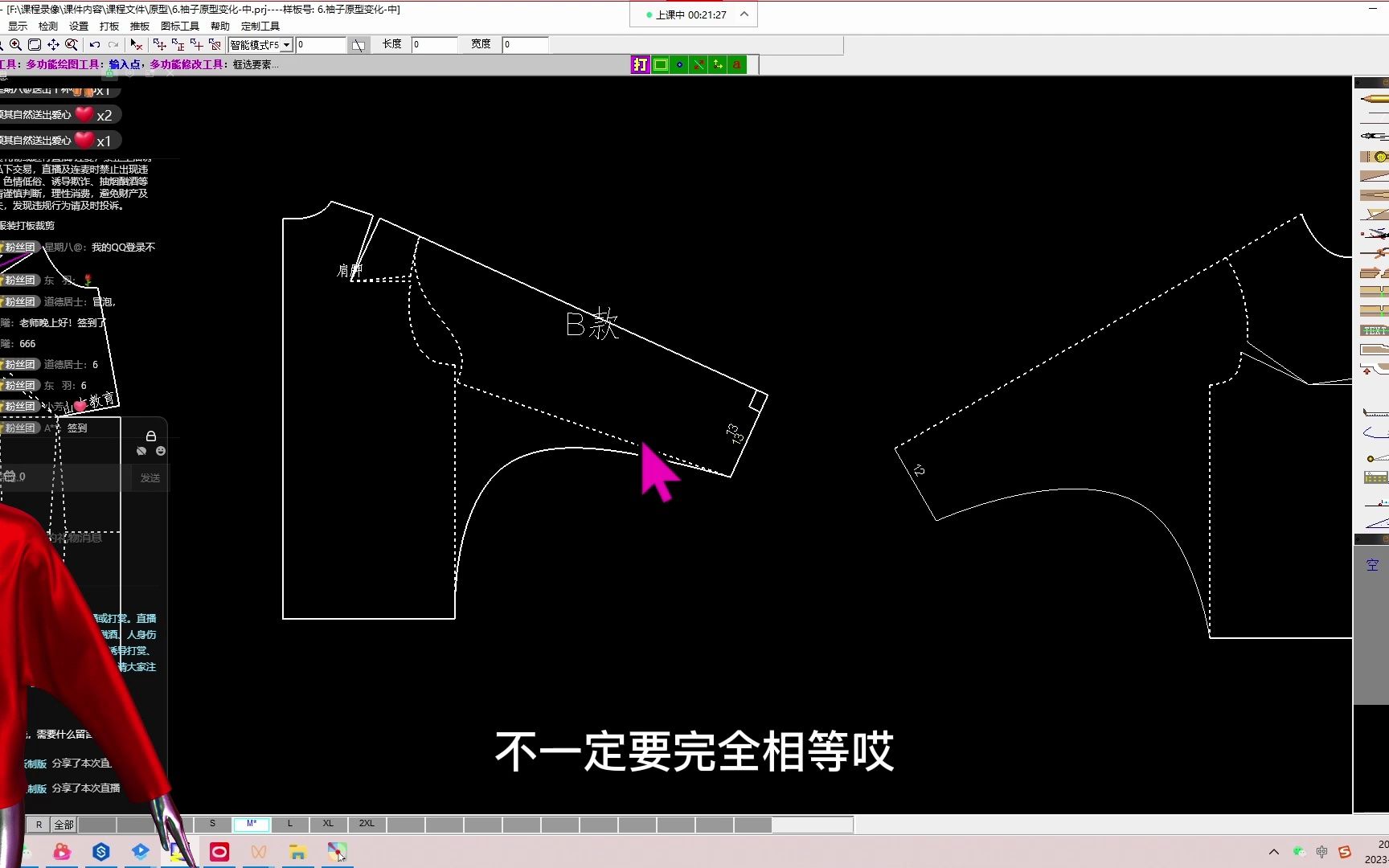Select the calculator tool in right panel

1375,478
